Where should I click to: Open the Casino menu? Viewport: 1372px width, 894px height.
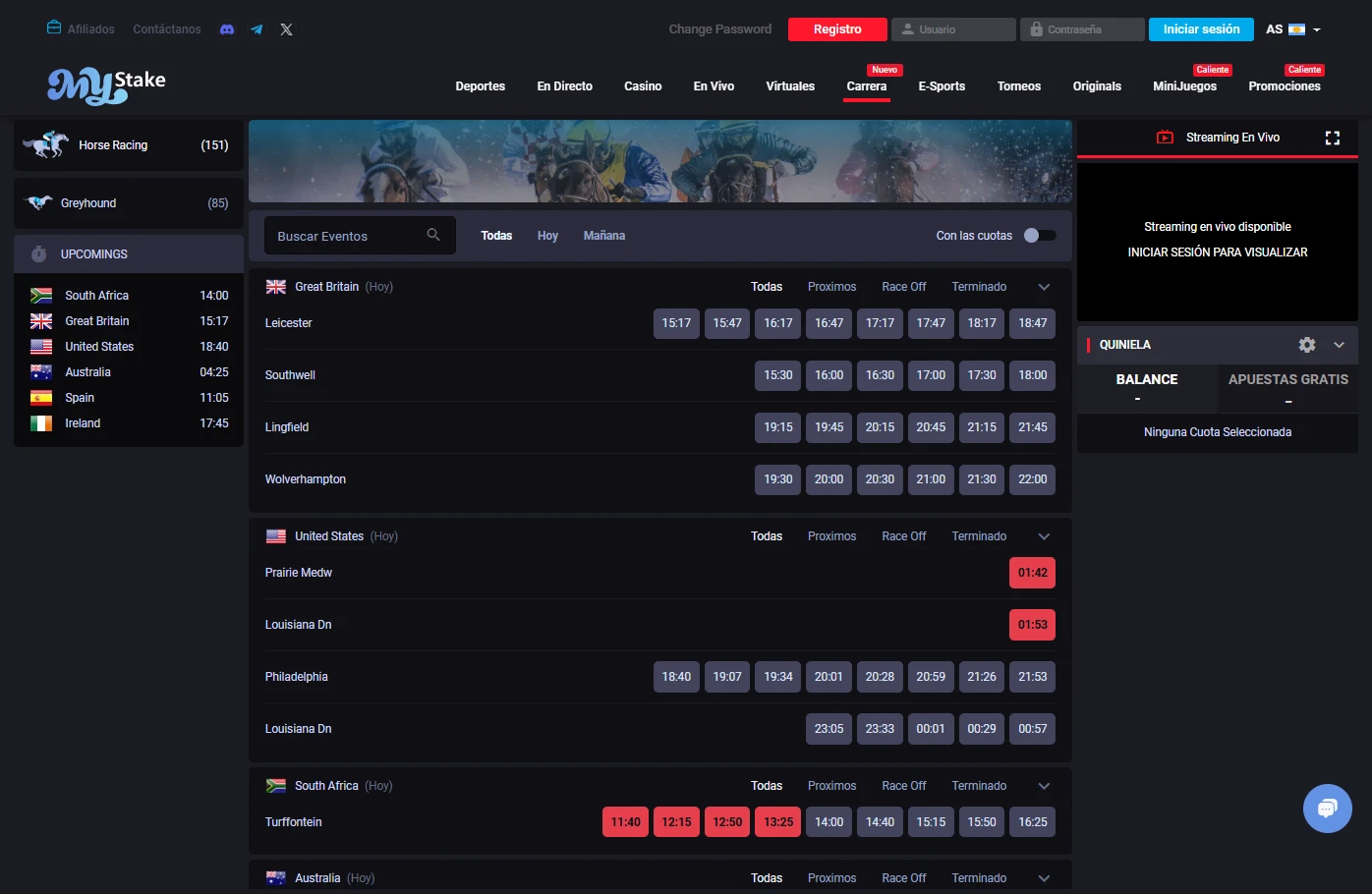pos(643,86)
